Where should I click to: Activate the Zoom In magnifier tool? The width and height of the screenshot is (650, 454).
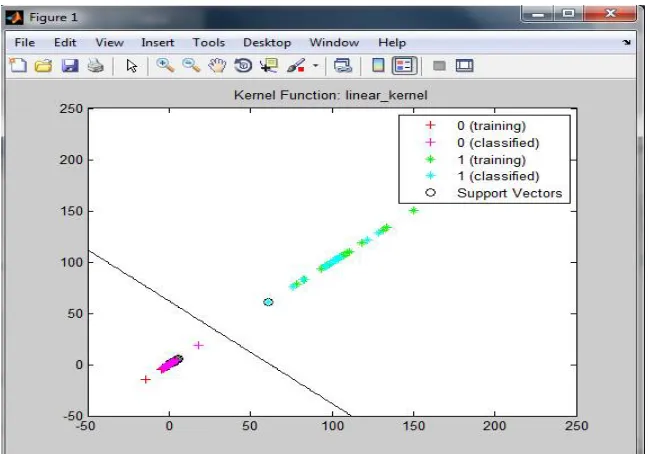coord(165,66)
